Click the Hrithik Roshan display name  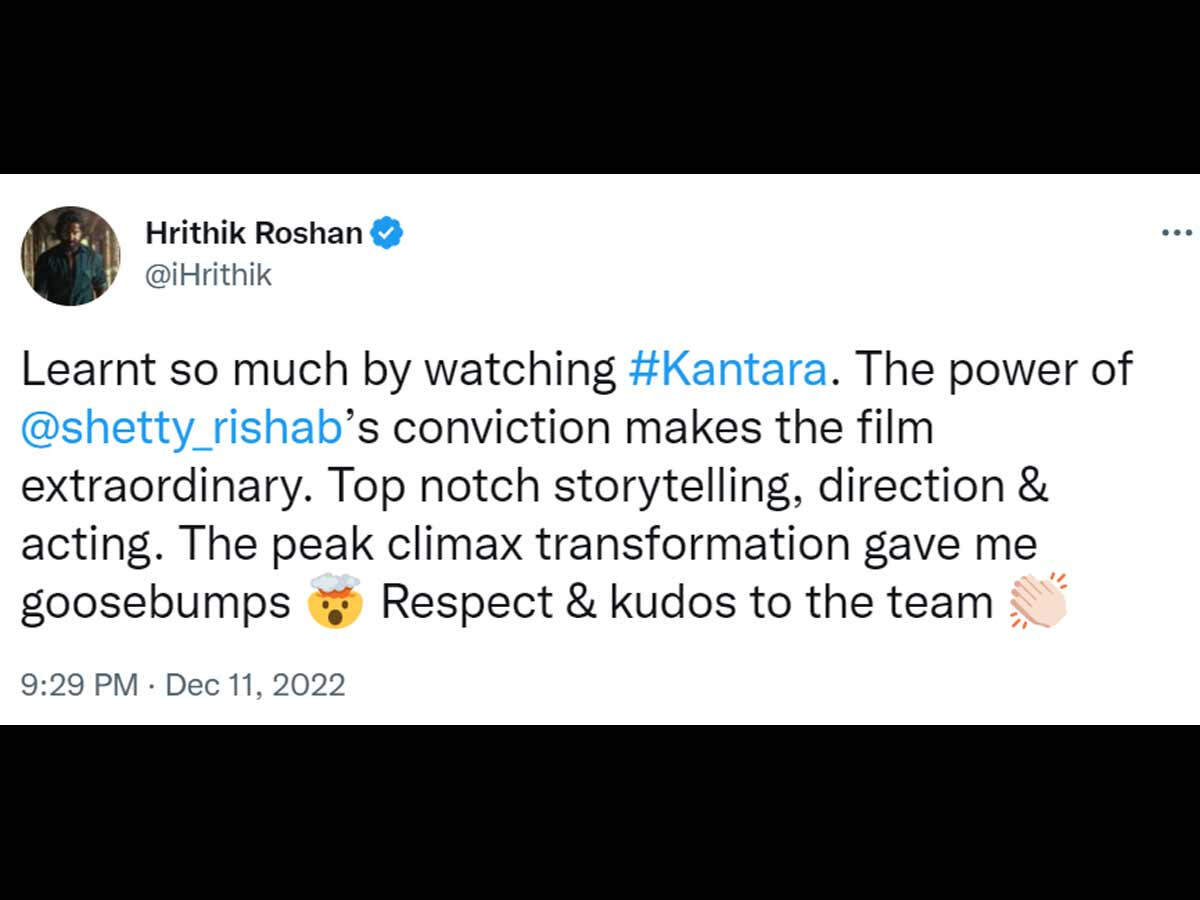point(254,234)
